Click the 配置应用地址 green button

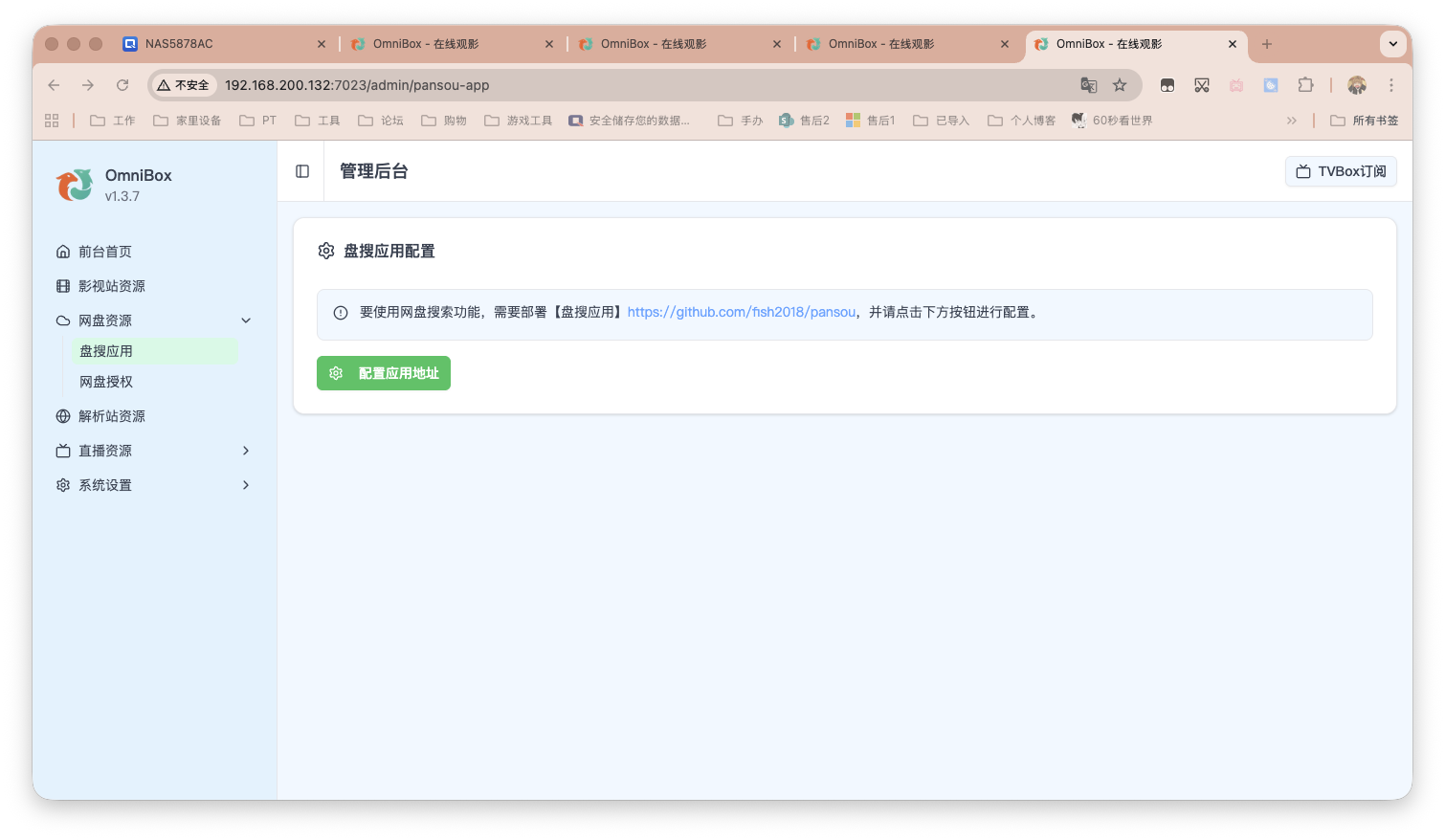coord(383,373)
